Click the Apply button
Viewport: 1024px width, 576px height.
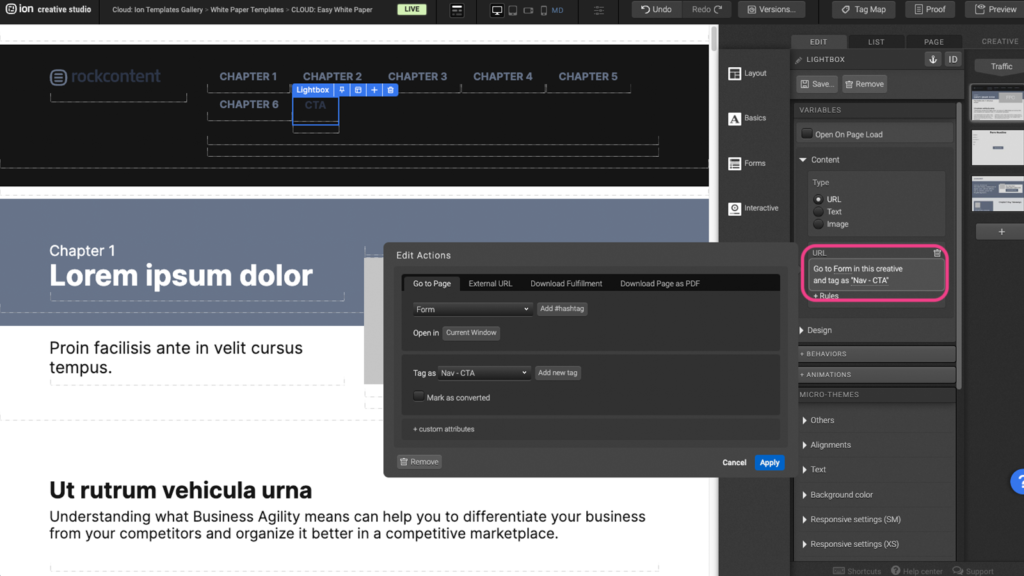click(769, 462)
